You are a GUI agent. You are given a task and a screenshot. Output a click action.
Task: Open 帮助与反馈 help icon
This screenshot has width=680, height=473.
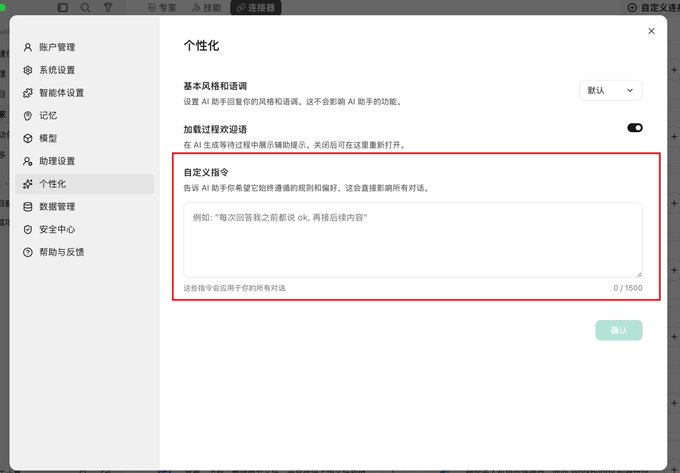coord(28,252)
